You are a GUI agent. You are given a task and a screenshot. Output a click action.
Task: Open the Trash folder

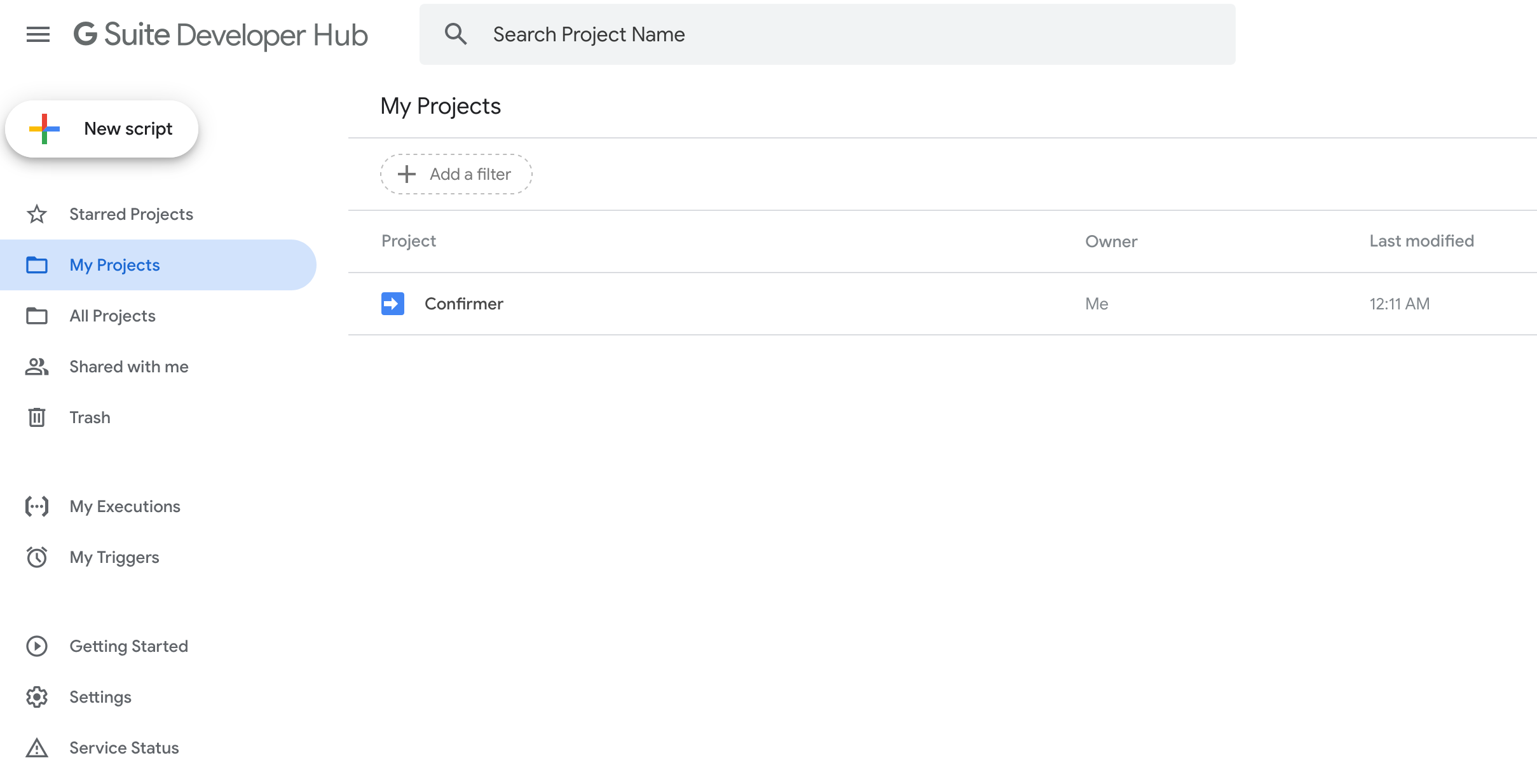[89, 417]
